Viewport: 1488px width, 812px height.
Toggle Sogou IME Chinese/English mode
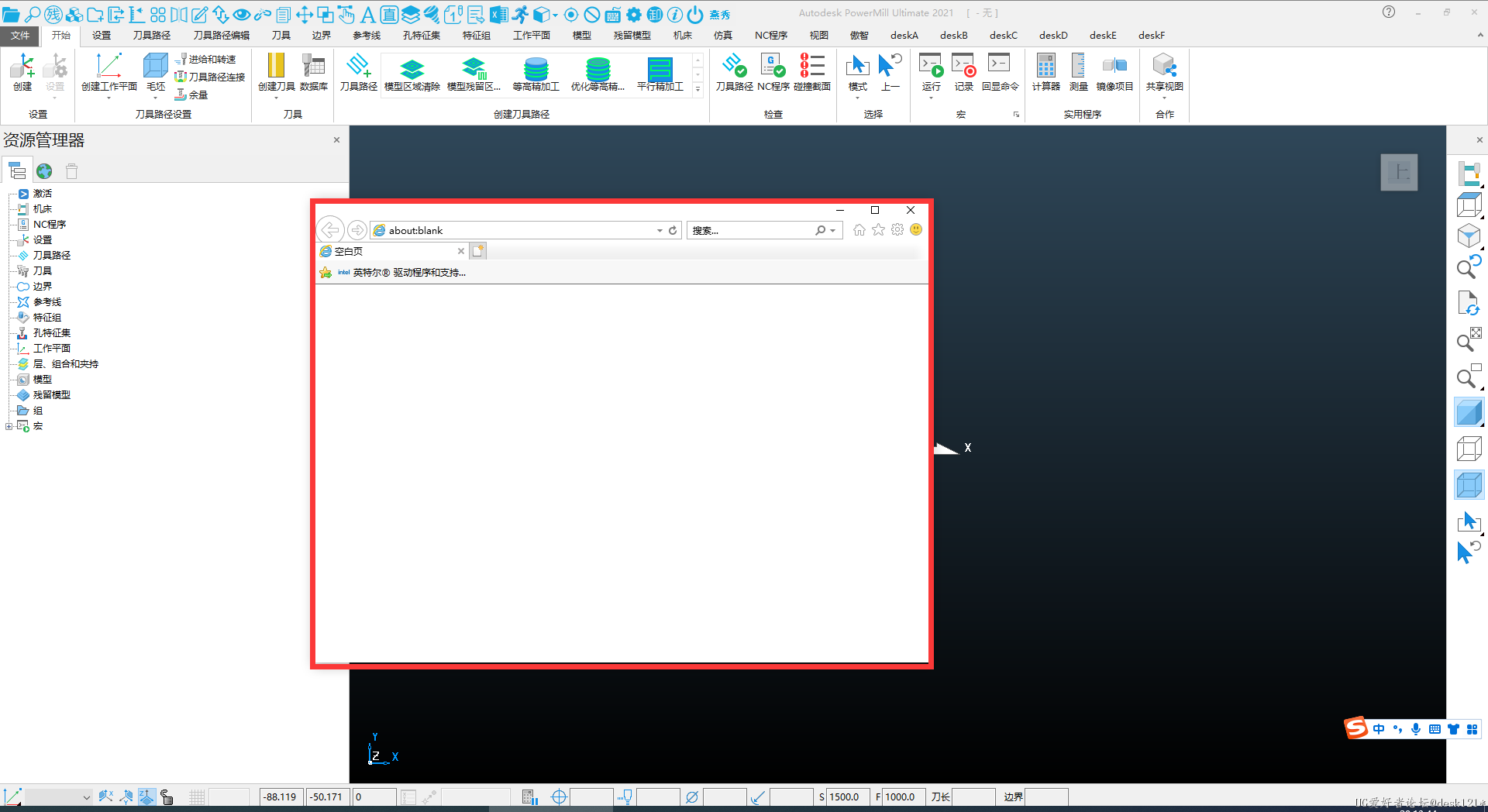coord(1379,729)
